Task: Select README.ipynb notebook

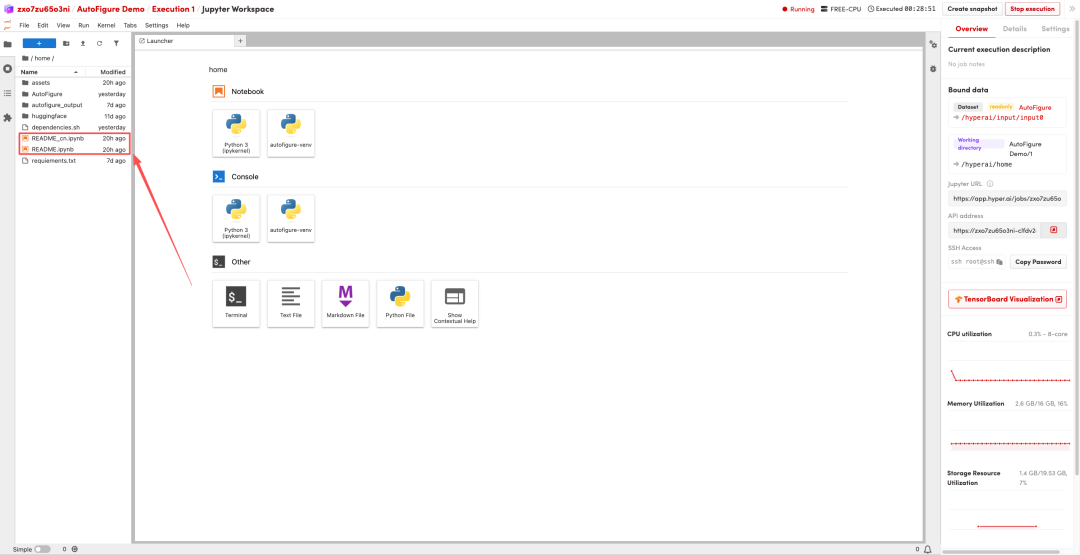Action: [x=73, y=149]
